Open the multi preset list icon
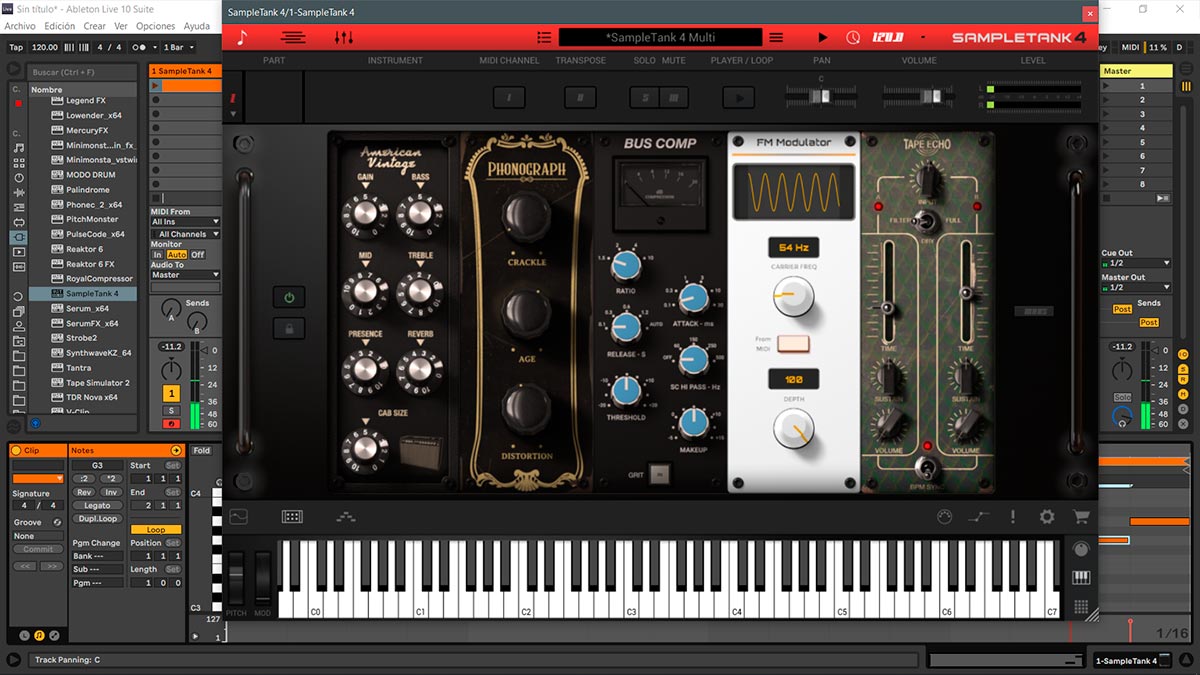Screen dimensions: 1200x675 pyautogui.click(x=543, y=37)
